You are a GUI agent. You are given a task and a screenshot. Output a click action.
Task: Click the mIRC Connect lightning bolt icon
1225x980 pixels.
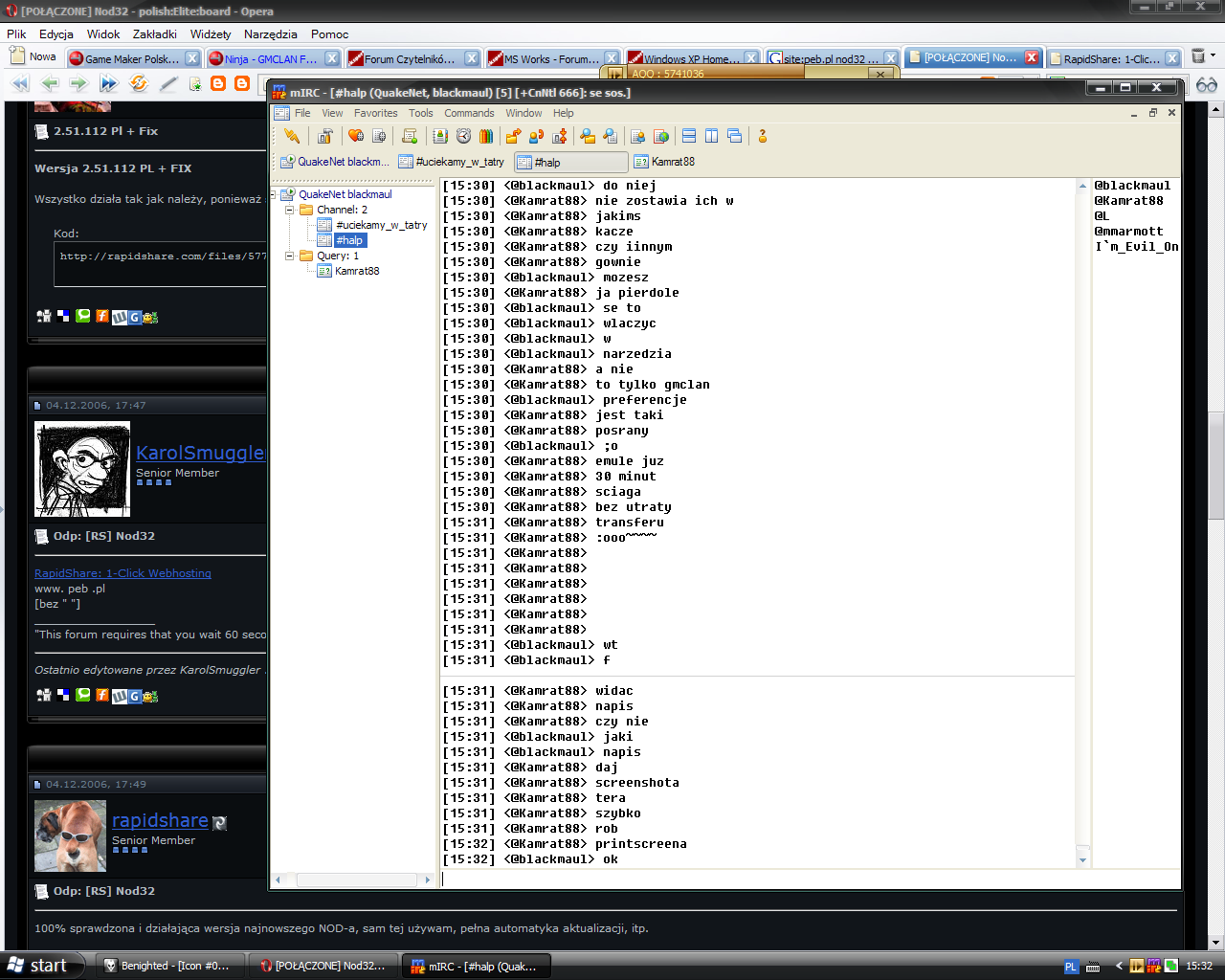292,136
